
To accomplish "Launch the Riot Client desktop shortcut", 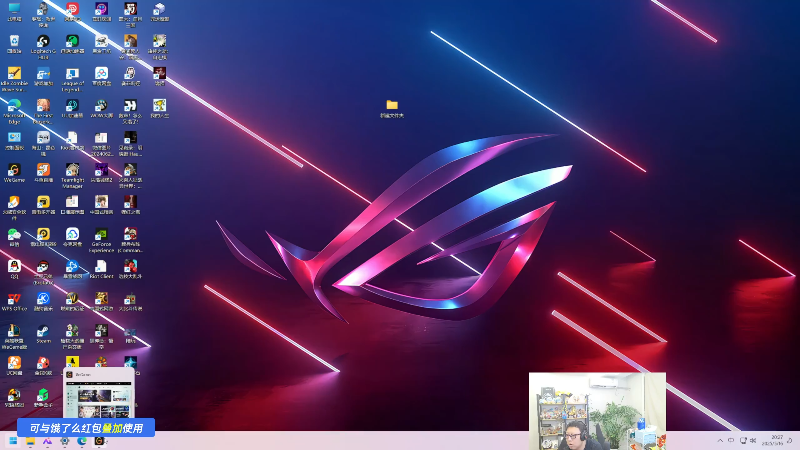I will tap(102, 269).
